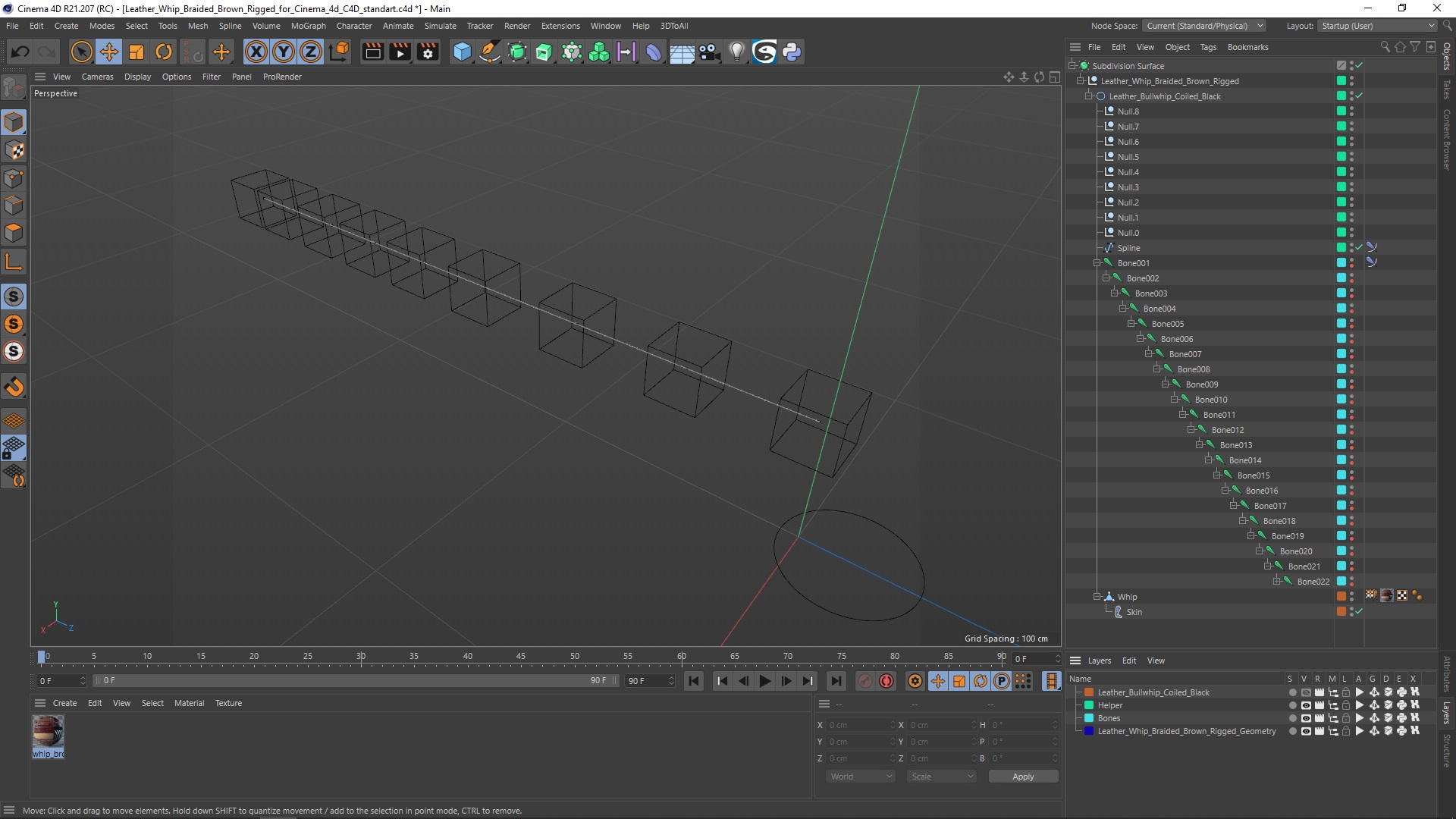Screen dimensions: 1456x819
Task: Activate the Rotate tool in toolbar
Action: coord(164,52)
